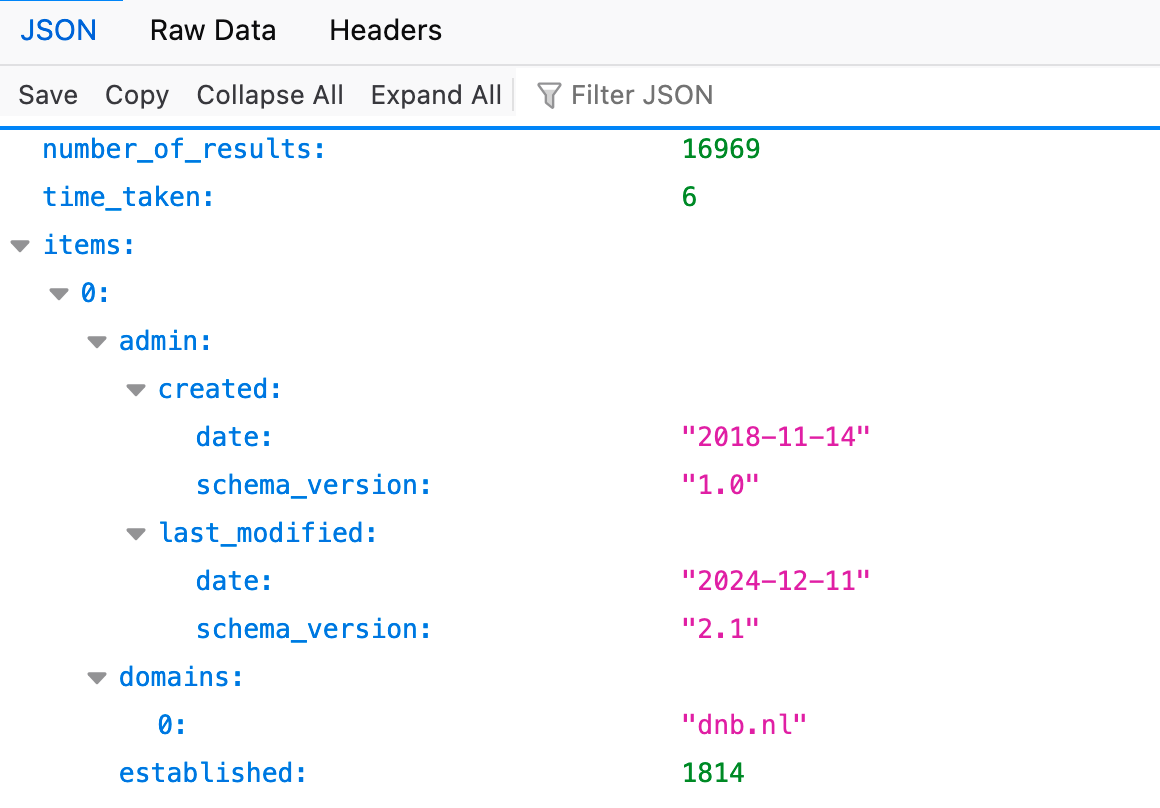Click the Copy button
Screen dimensions: 1160x808
137,95
